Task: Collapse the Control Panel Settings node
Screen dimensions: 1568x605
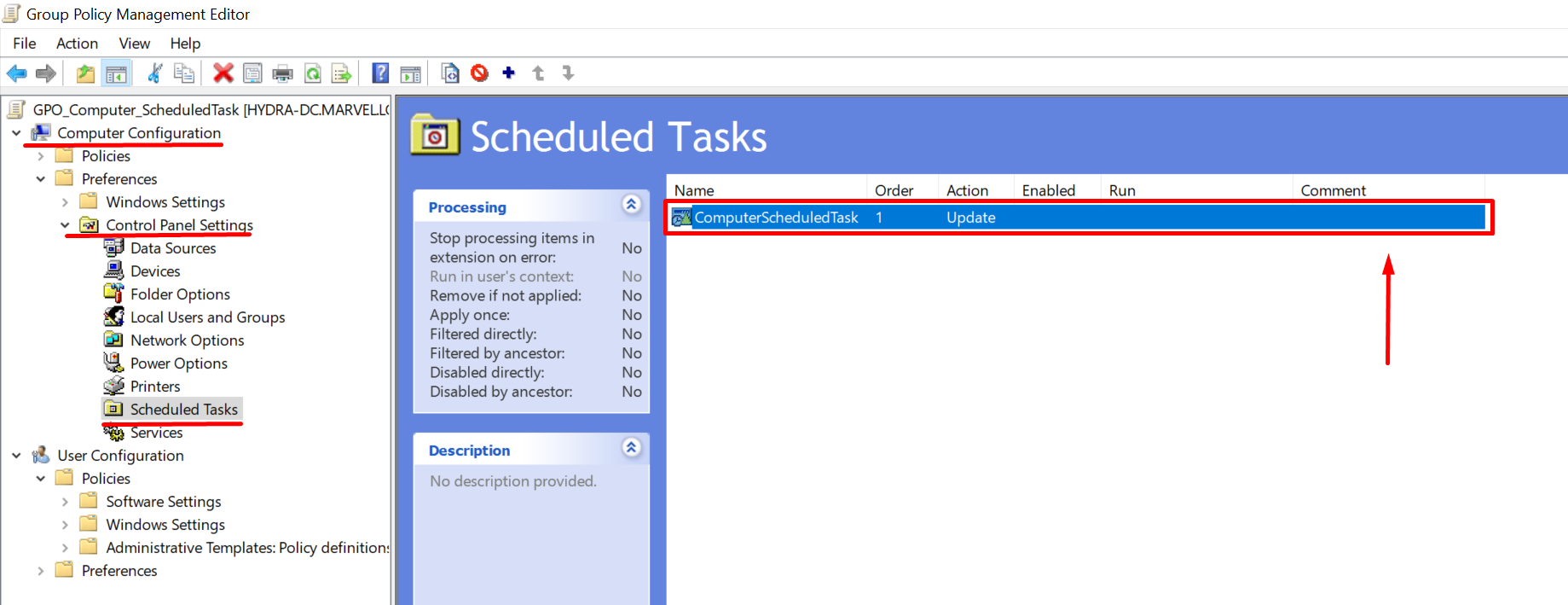Action: click(x=65, y=225)
